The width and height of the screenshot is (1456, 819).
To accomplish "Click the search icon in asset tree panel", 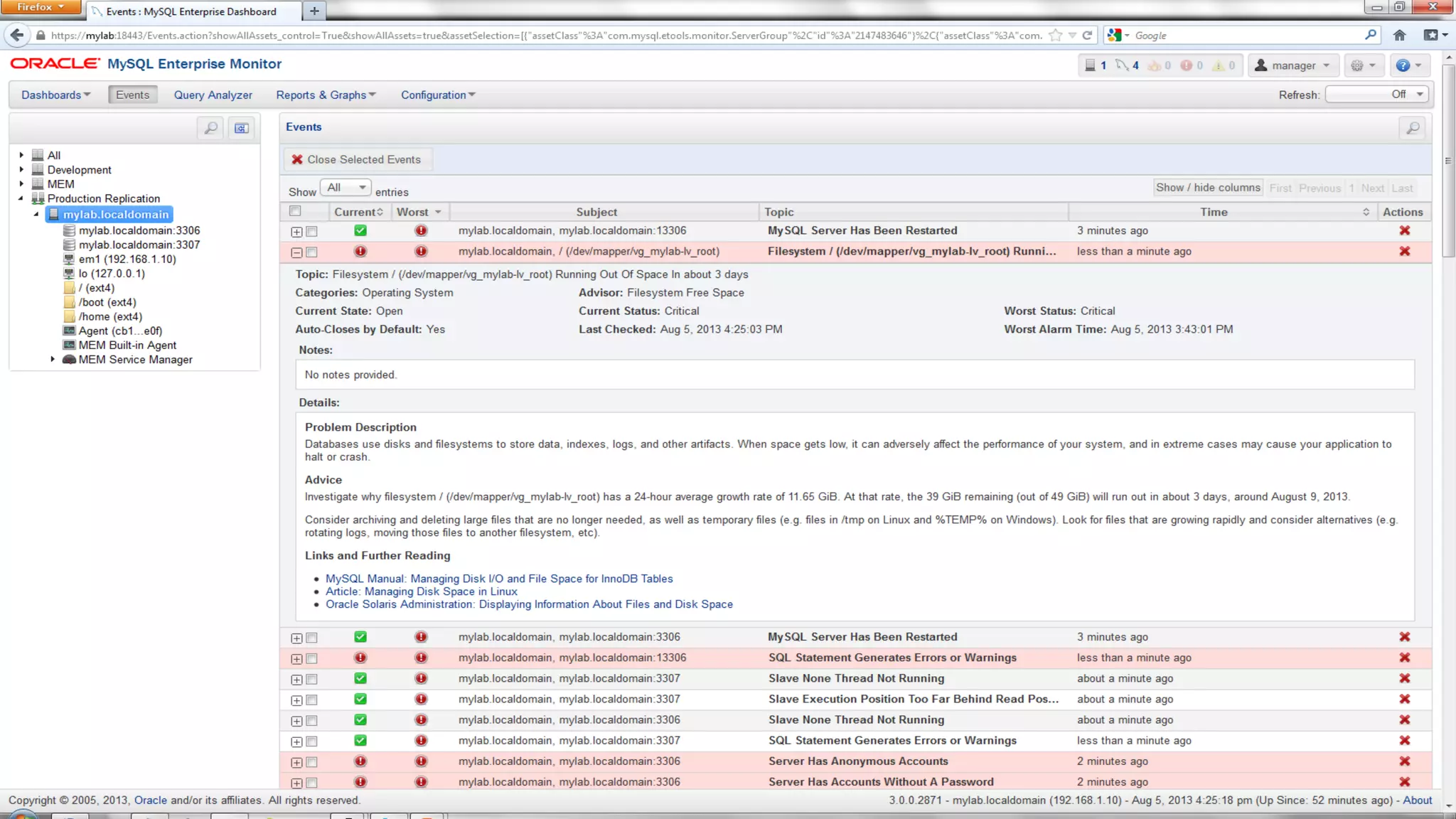I will click(x=210, y=128).
